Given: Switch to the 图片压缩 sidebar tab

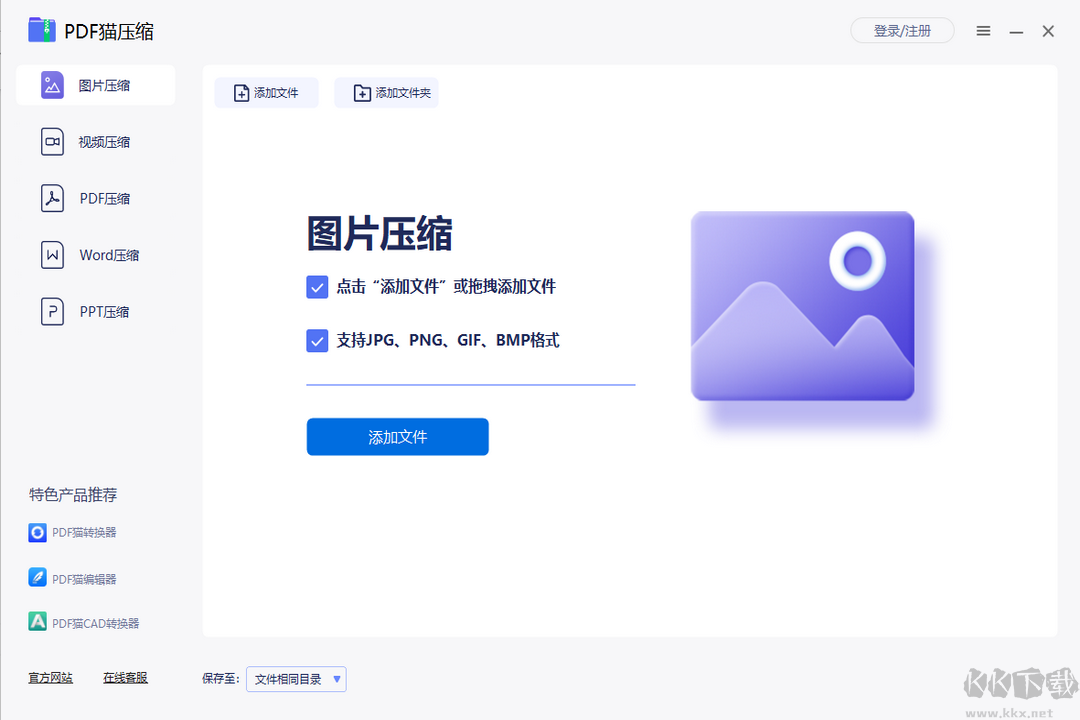Looking at the screenshot, I should pyautogui.click(x=94, y=85).
